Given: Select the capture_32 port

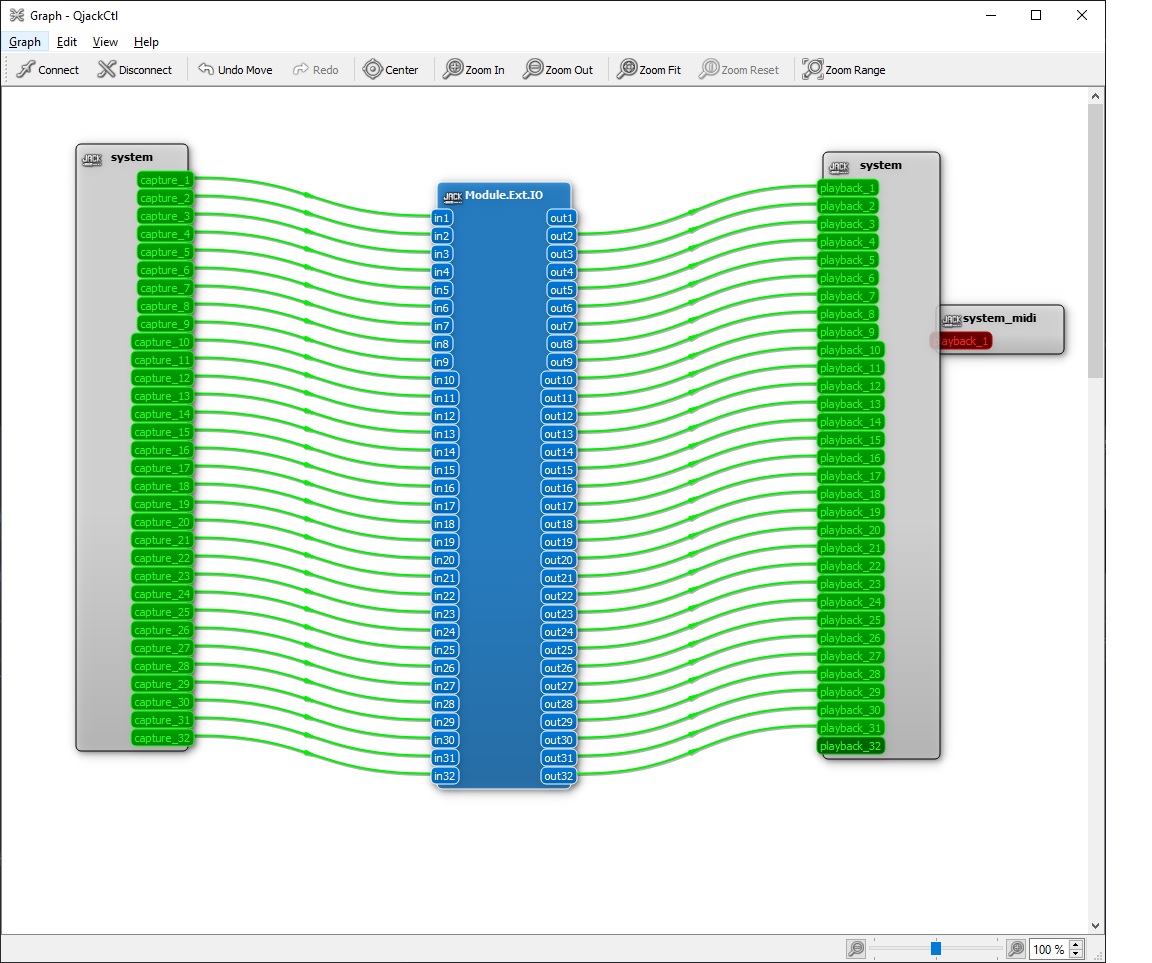Looking at the screenshot, I should (x=162, y=738).
